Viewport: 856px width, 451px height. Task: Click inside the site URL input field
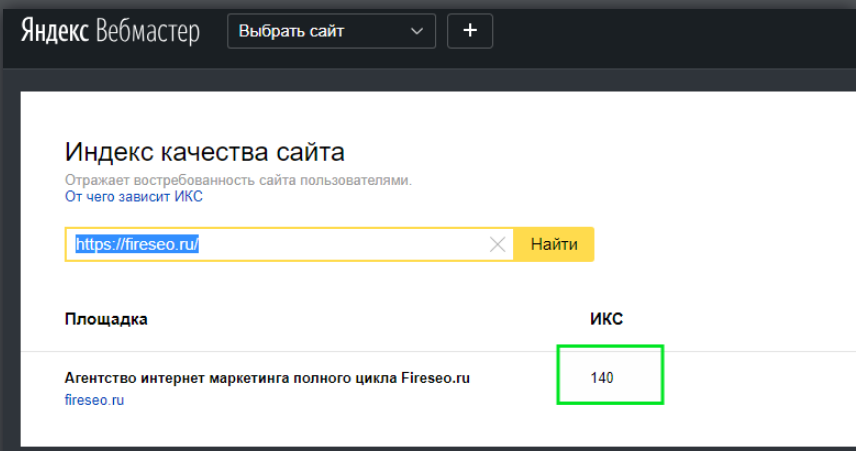[350, 245]
